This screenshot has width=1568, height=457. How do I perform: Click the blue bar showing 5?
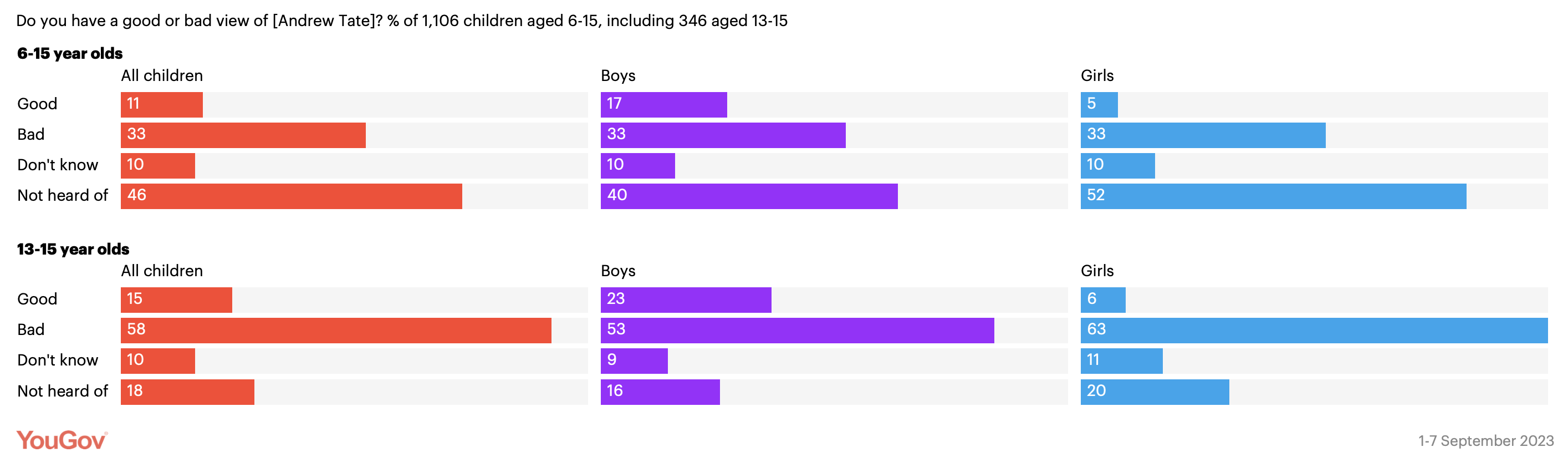coord(1099,105)
